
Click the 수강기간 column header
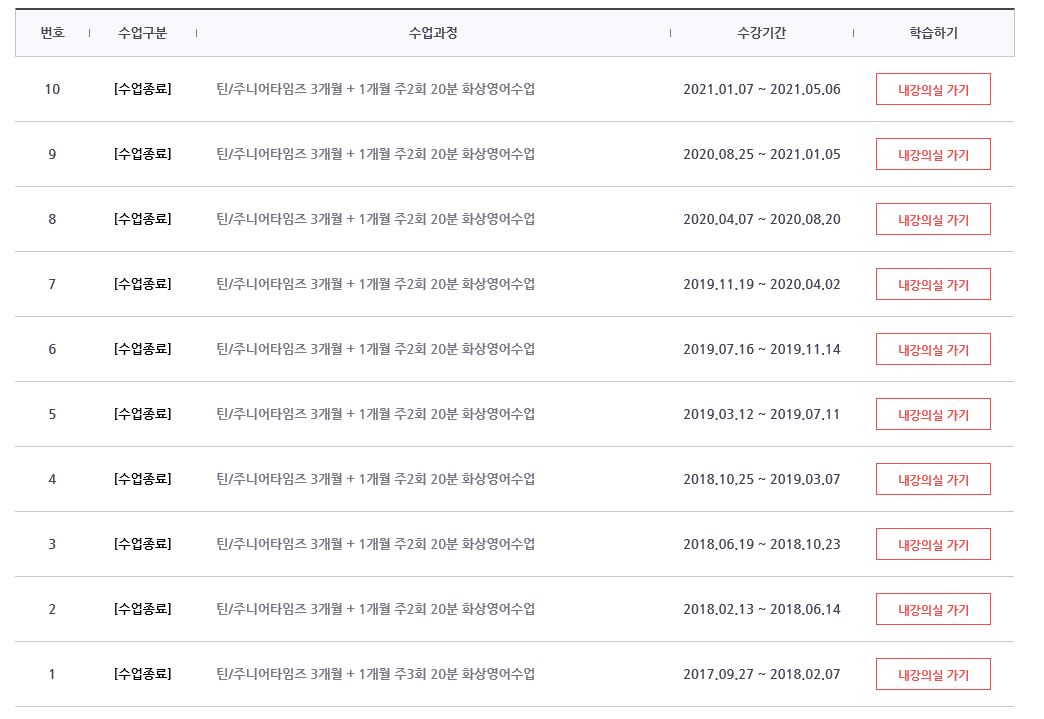(x=761, y=33)
